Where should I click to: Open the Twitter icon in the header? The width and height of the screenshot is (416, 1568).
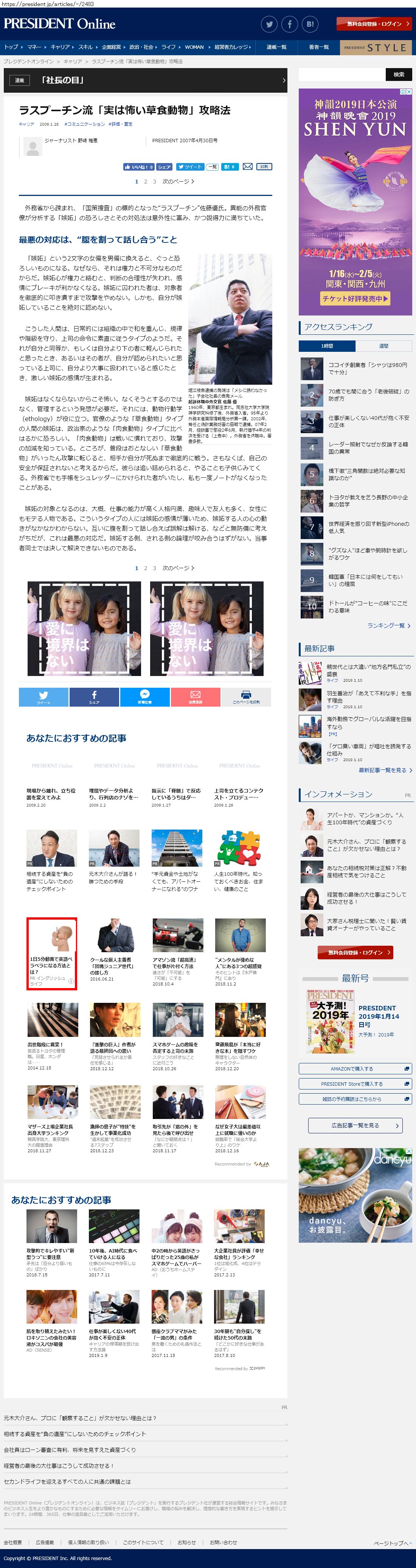[x=269, y=24]
